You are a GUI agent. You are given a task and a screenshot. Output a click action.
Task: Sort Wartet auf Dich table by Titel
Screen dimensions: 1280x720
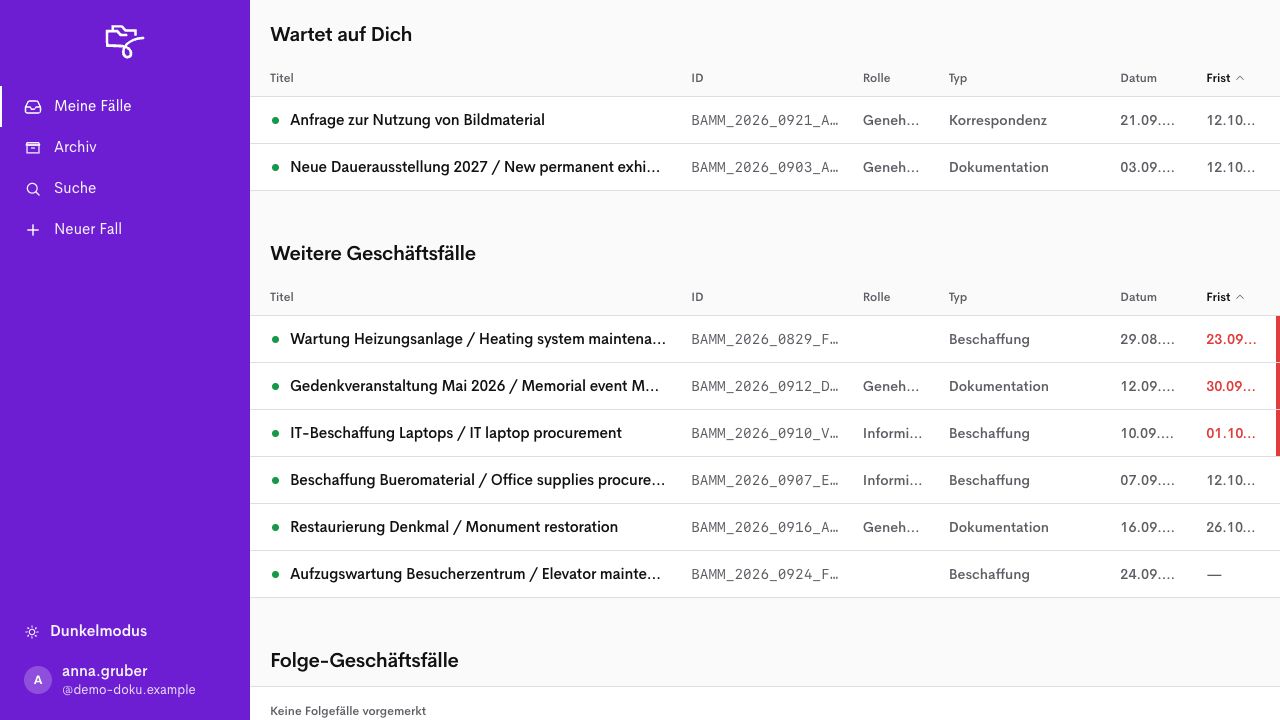pyautogui.click(x=282, y=78)
